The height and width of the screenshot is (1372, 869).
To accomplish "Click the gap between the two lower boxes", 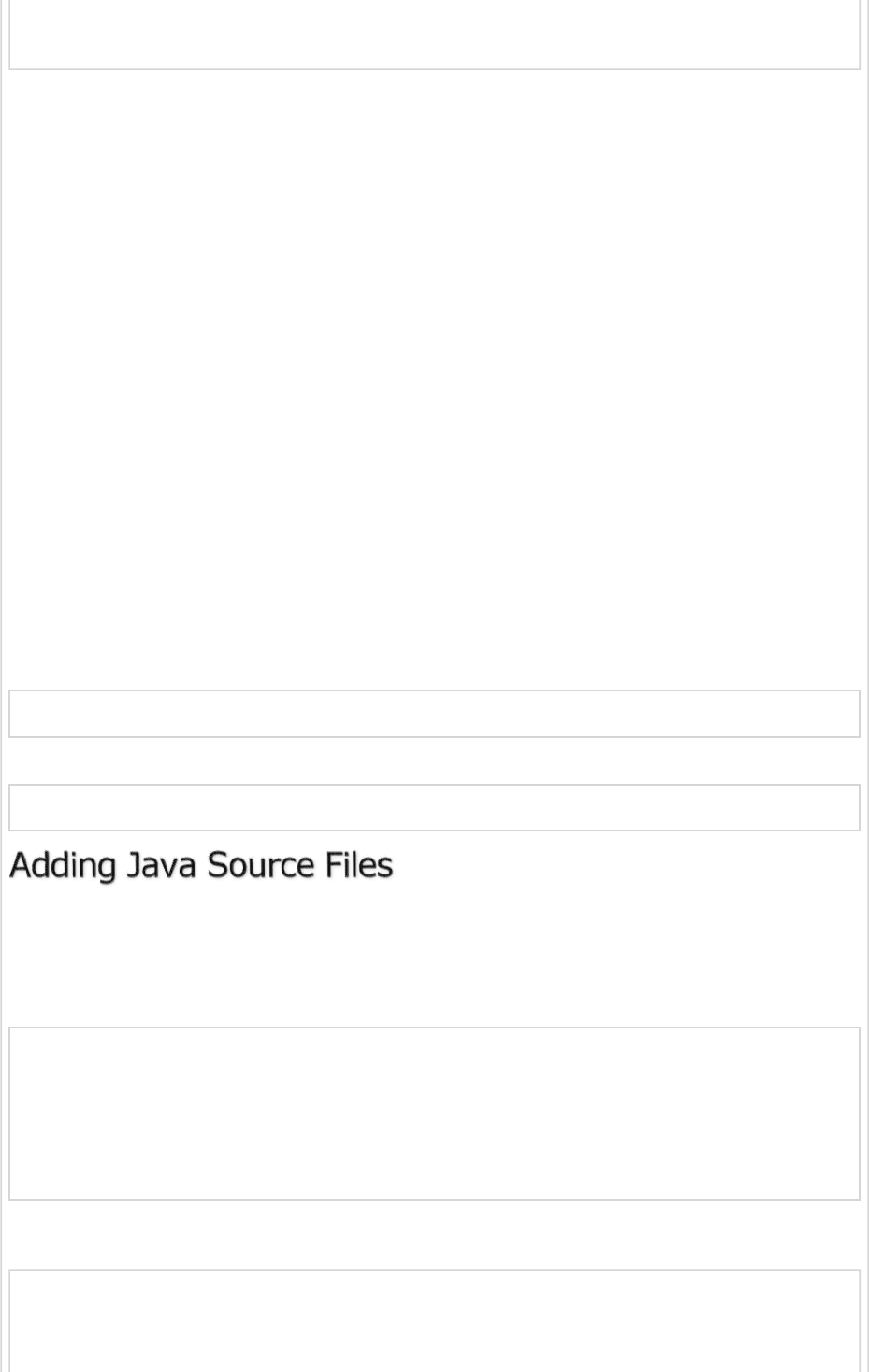I will [434, 1235].
